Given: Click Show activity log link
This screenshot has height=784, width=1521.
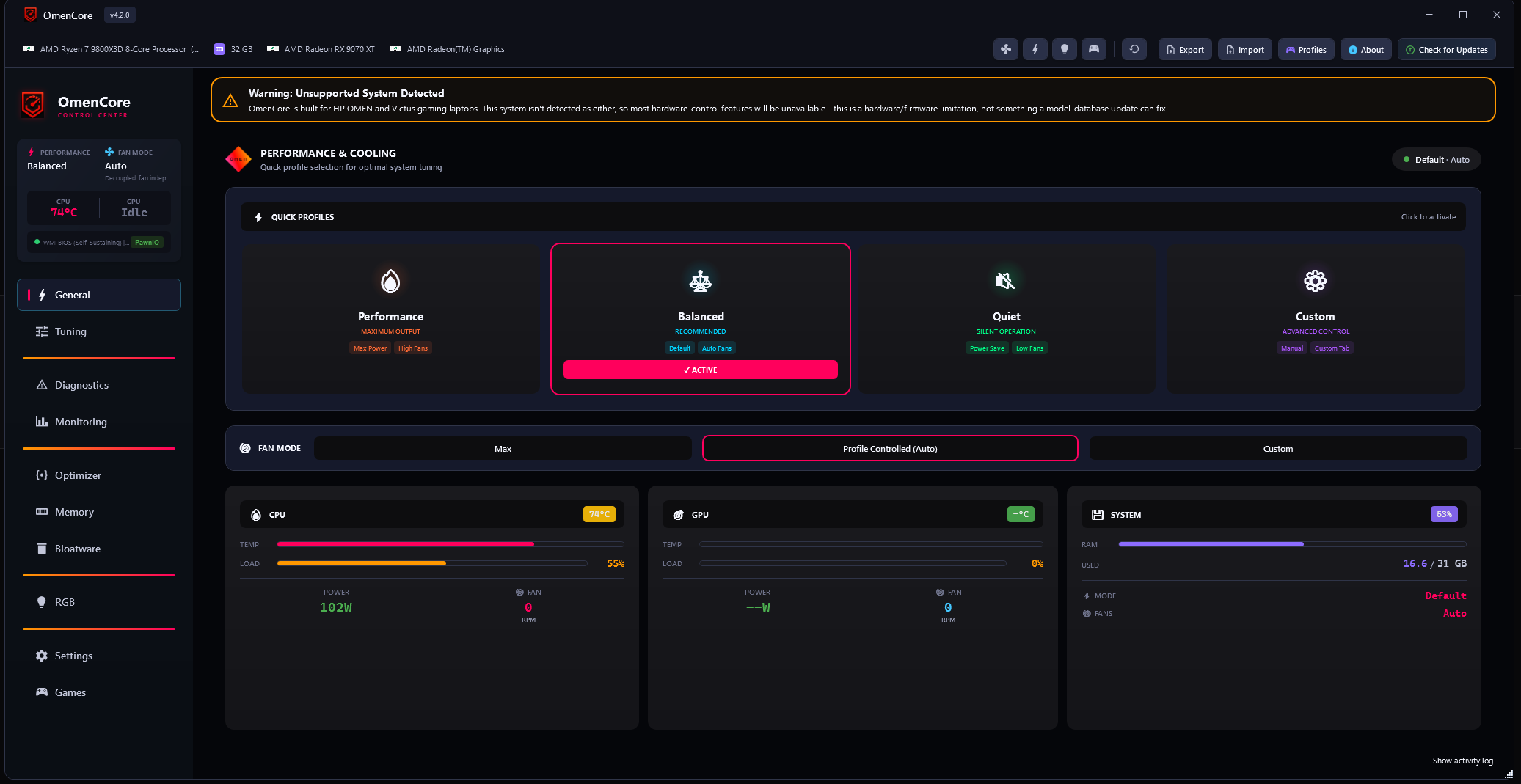Looking at the screenshot, I should click(x=1462, y=761).
